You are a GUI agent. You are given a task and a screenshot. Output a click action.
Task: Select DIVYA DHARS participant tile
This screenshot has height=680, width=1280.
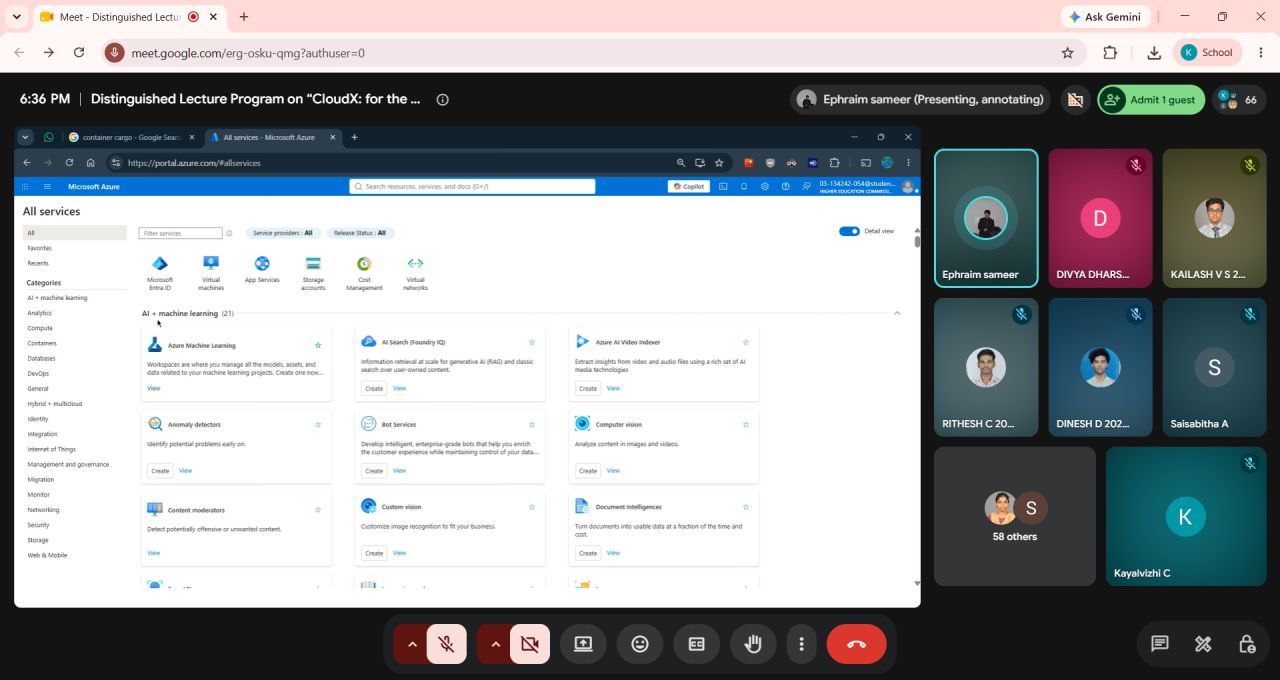[1100, 218]
